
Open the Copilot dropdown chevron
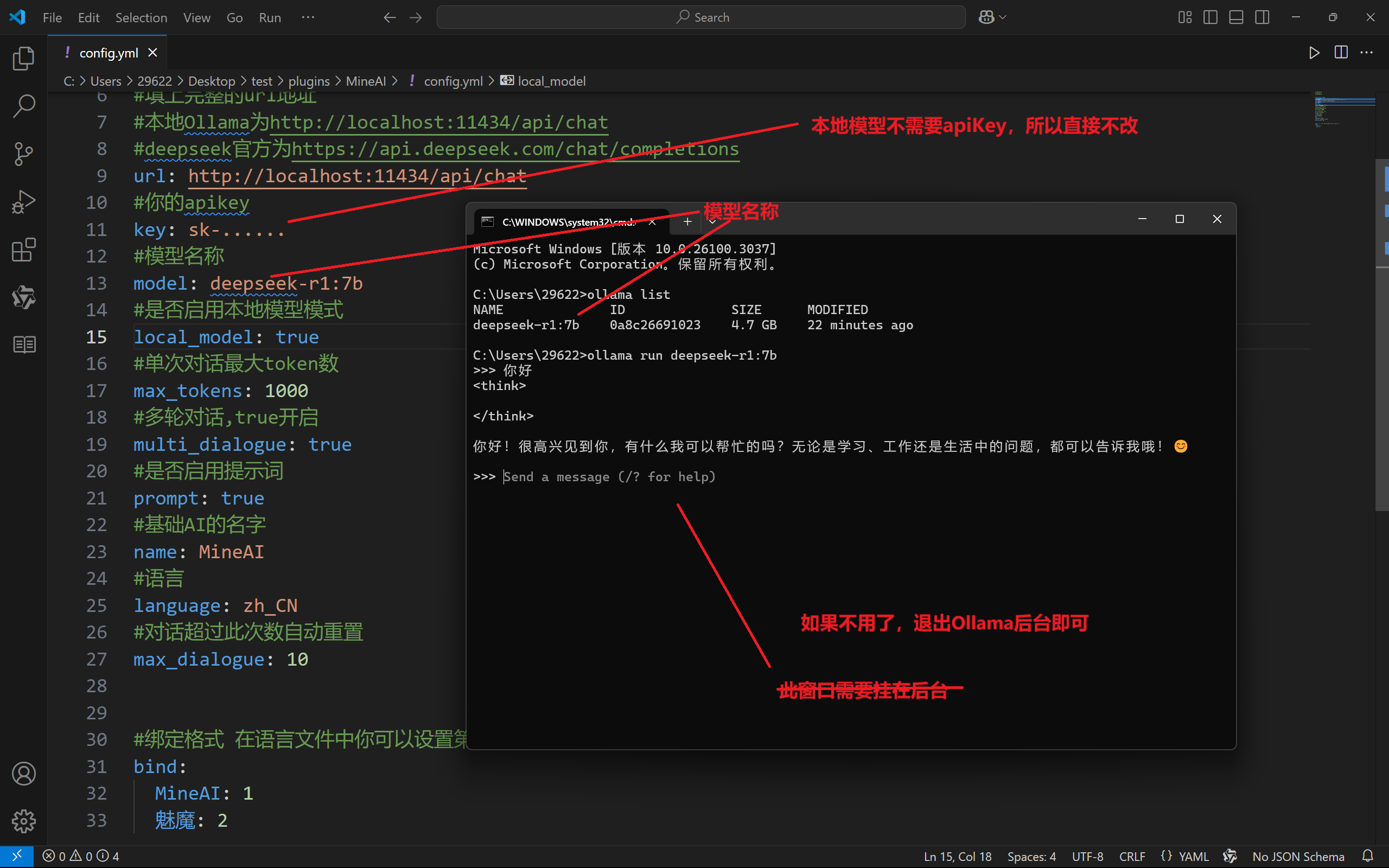click(1003, 18)
